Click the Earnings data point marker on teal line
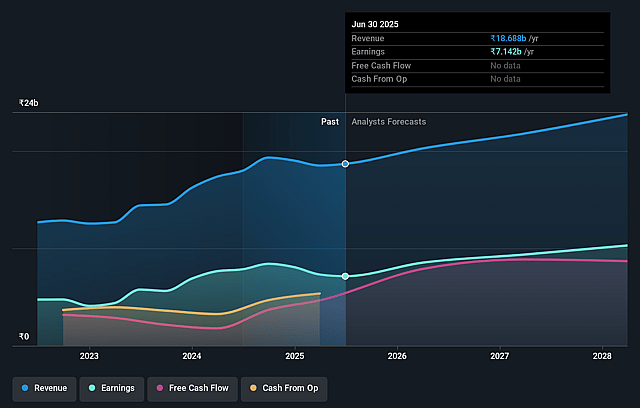This screenshot has height=408, width=640. pos(345,276)
